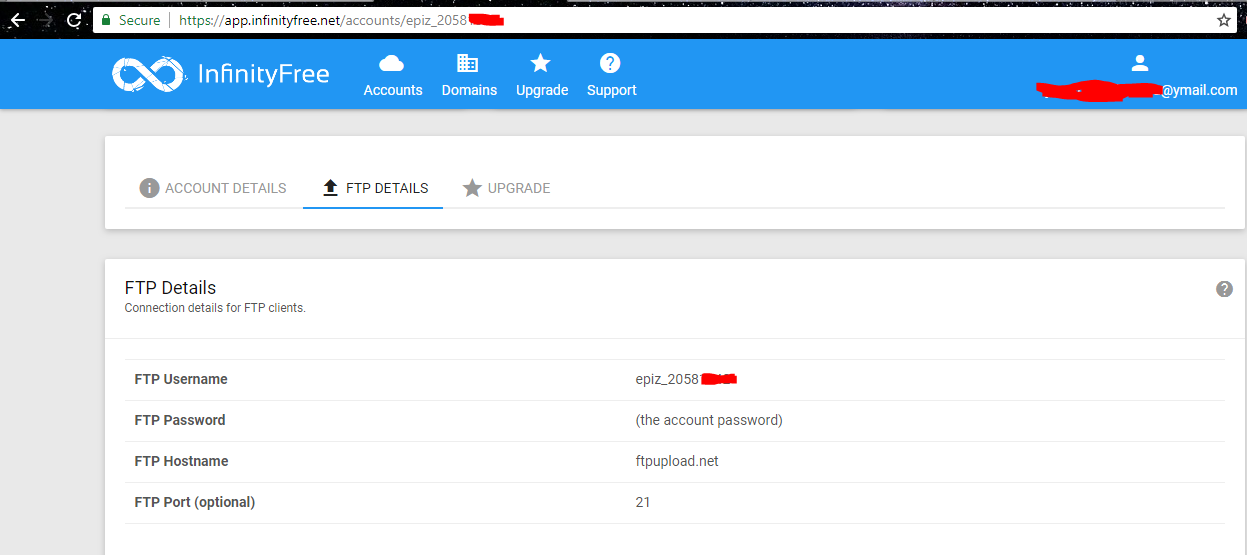Open Support via the question mark icon
This screenshot has height=555, width=1247.
point(610,64)
